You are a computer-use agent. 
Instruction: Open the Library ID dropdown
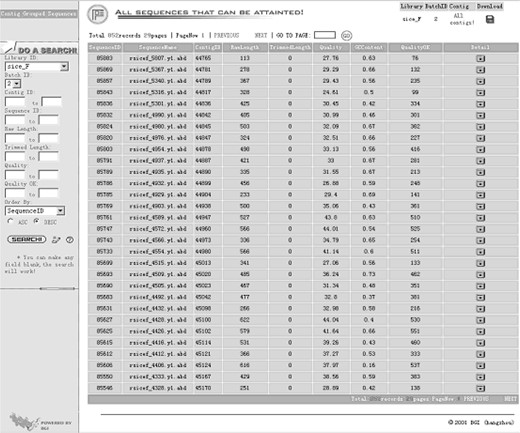coord(37,67)
